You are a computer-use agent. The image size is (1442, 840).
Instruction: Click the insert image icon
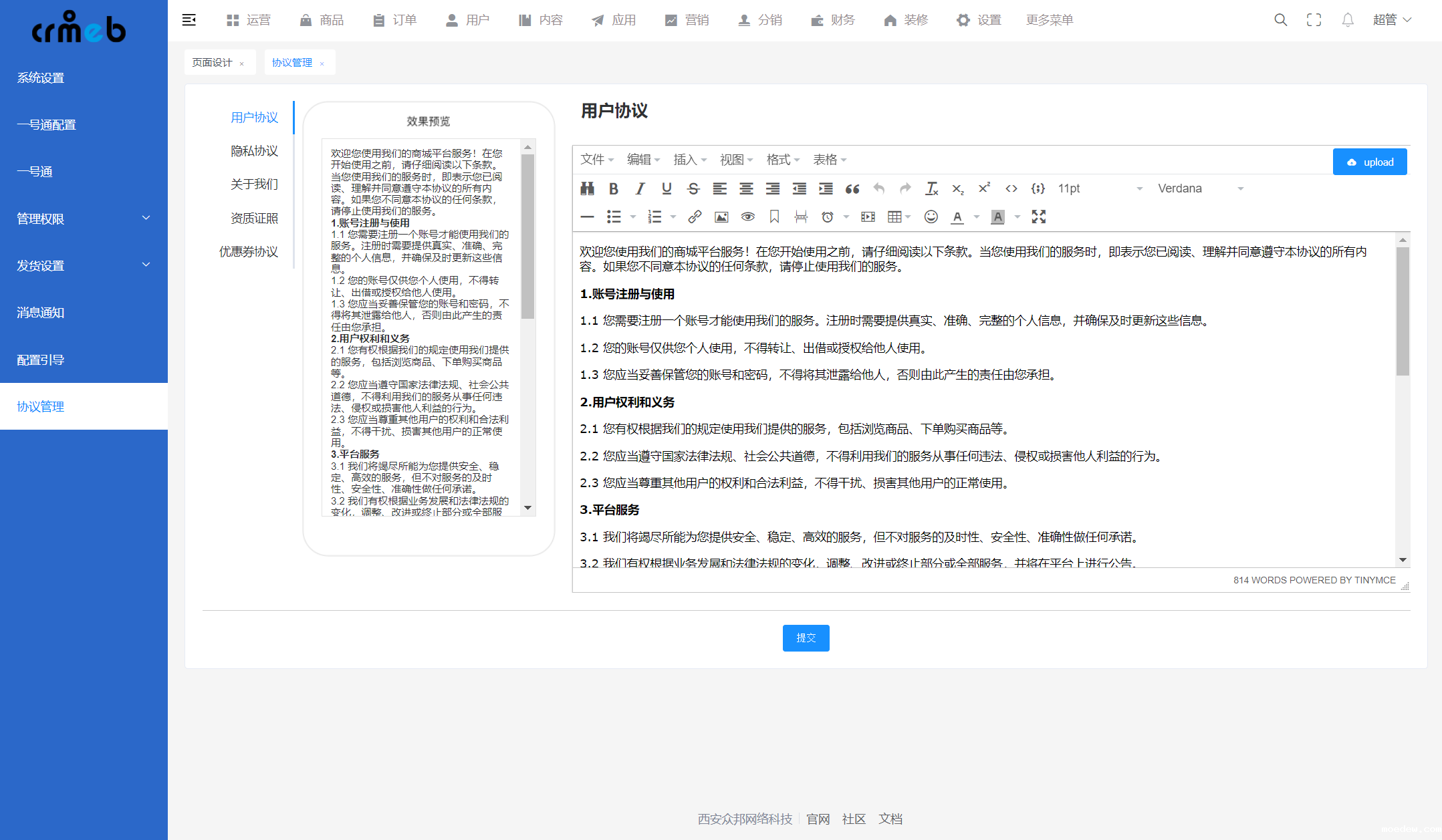tap(721, 217)
